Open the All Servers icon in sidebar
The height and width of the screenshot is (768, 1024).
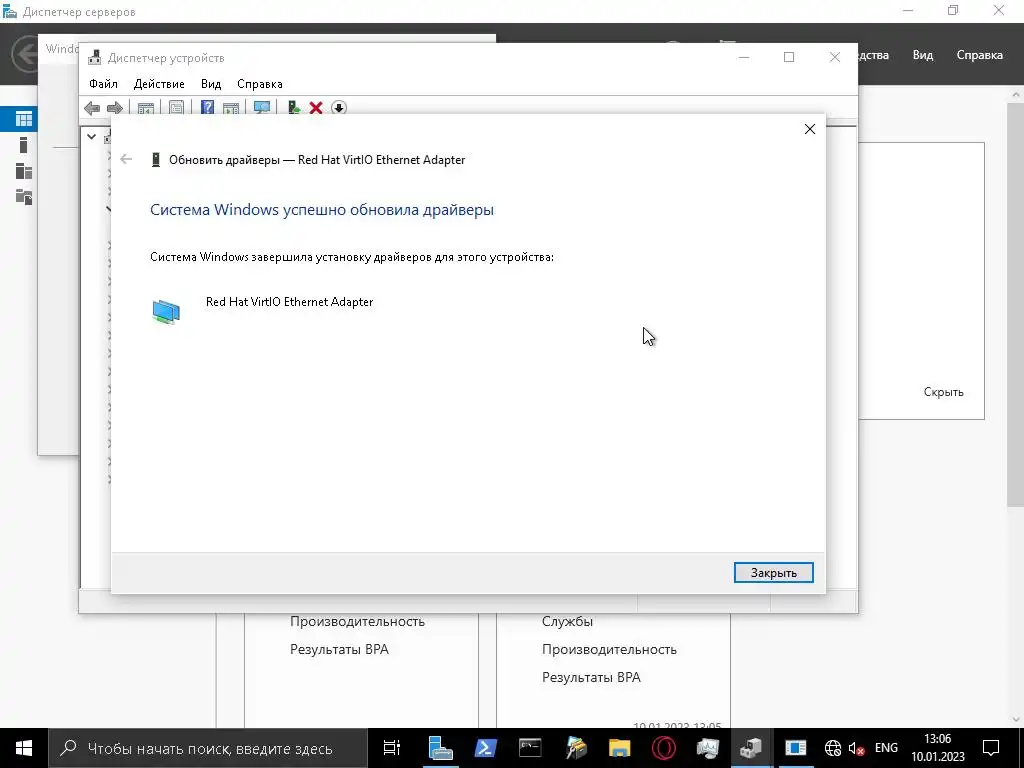tap(24, 171)
